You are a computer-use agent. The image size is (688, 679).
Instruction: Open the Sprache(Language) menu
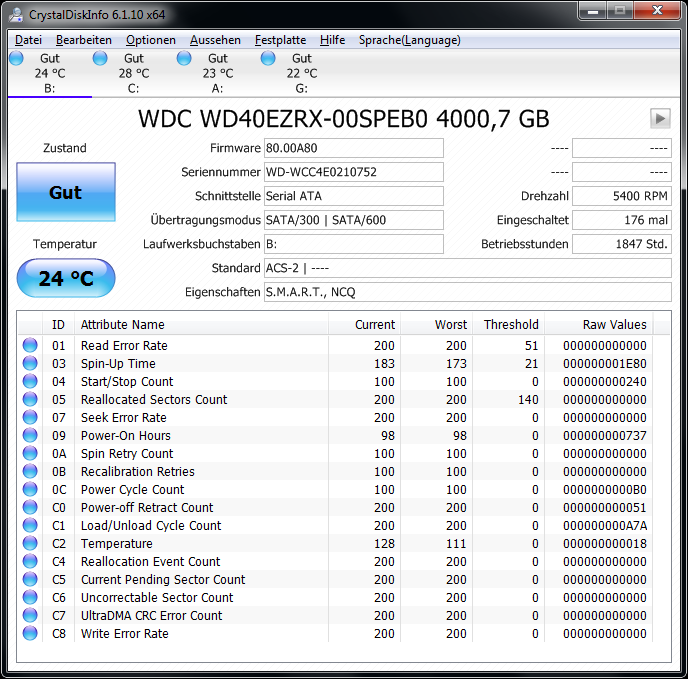click(x=410, y=40)
